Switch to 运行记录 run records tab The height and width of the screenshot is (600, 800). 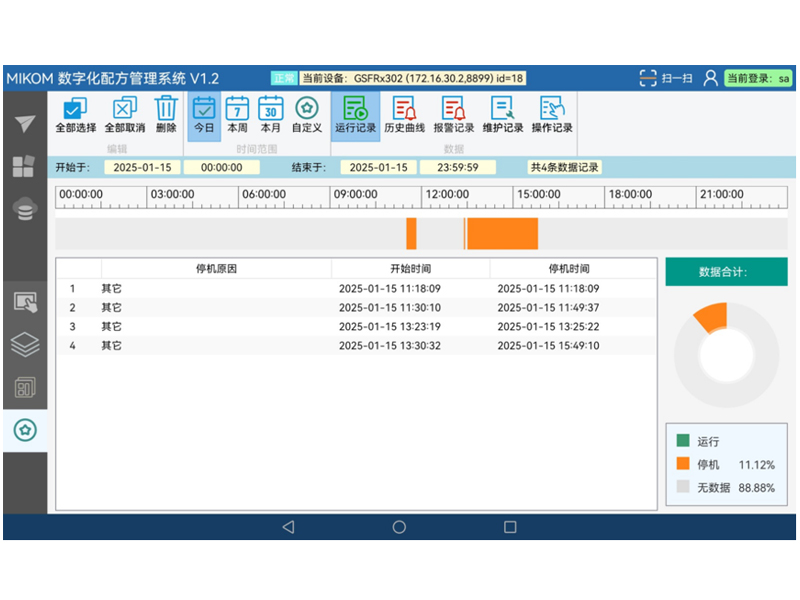tap(355, 109)
